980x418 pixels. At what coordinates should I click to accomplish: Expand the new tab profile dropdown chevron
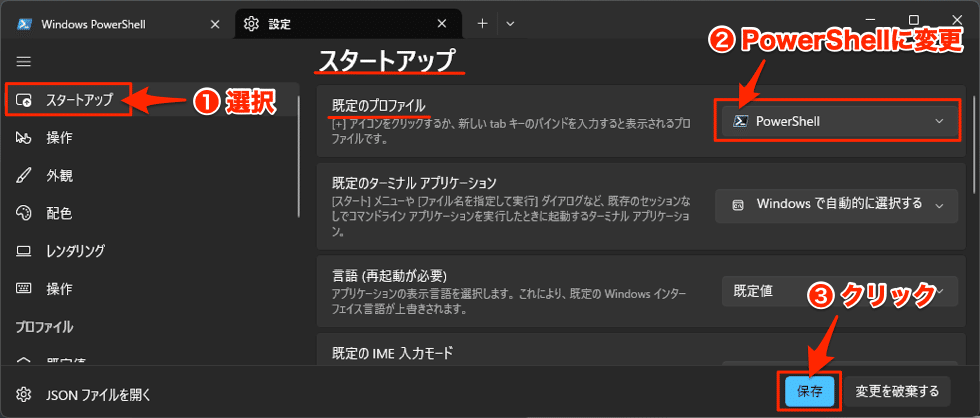coord(510,24)
